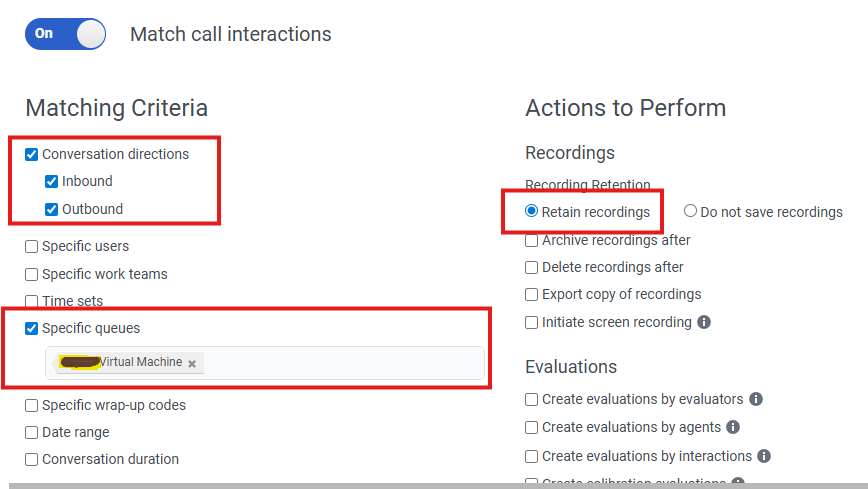Click inside the Specific queues input field

coord(340,363)
